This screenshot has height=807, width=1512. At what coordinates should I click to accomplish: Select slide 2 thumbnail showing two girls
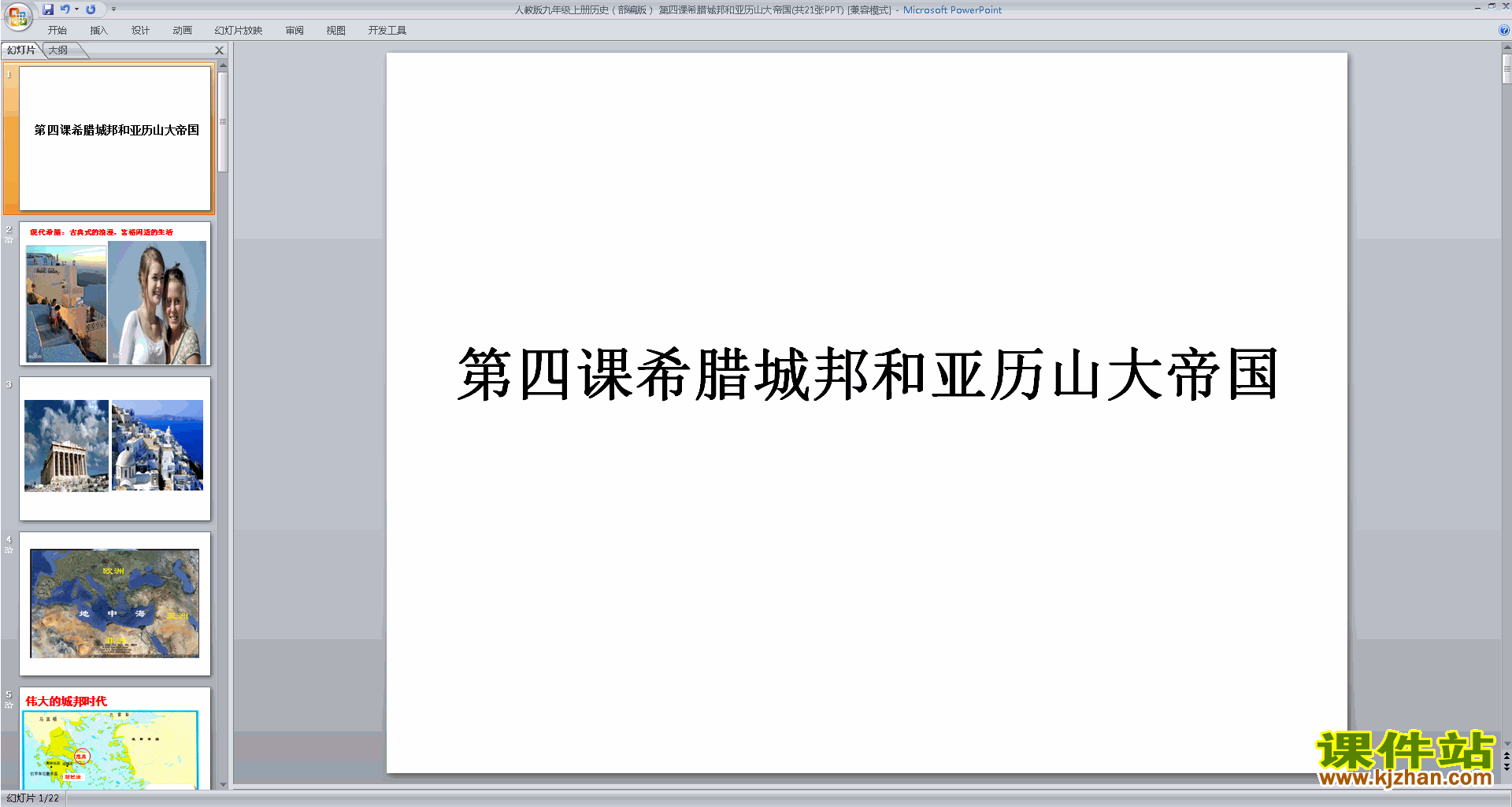tap(115, 293)
